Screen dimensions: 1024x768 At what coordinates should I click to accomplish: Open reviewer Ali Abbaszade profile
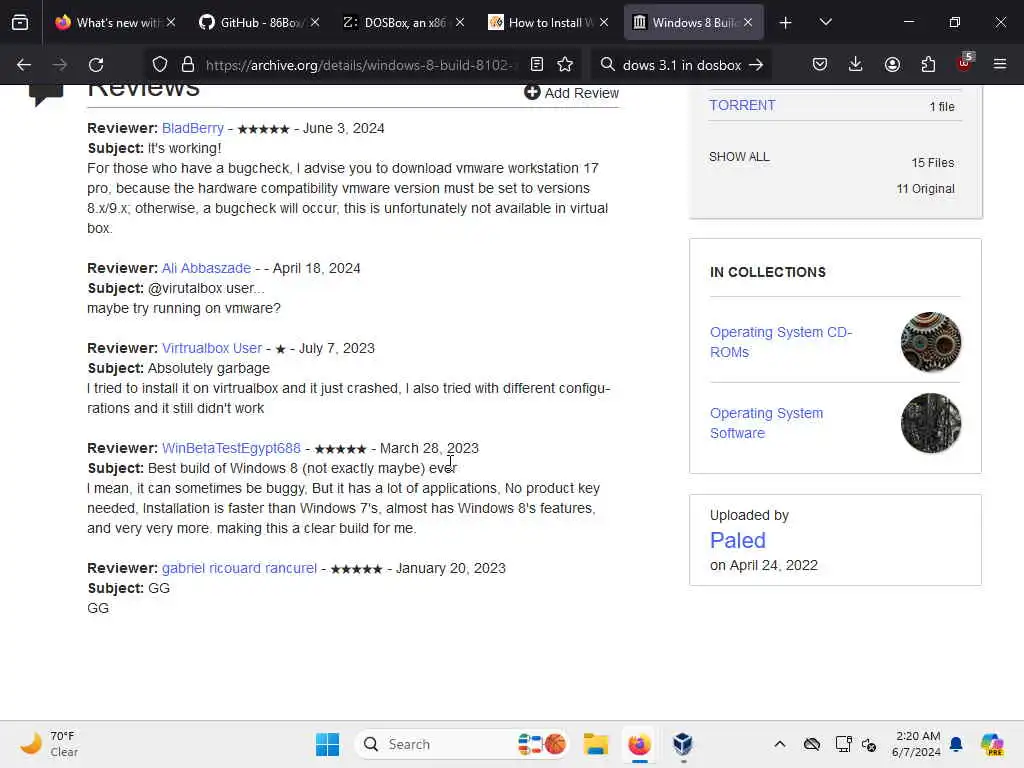pos(206,268)
